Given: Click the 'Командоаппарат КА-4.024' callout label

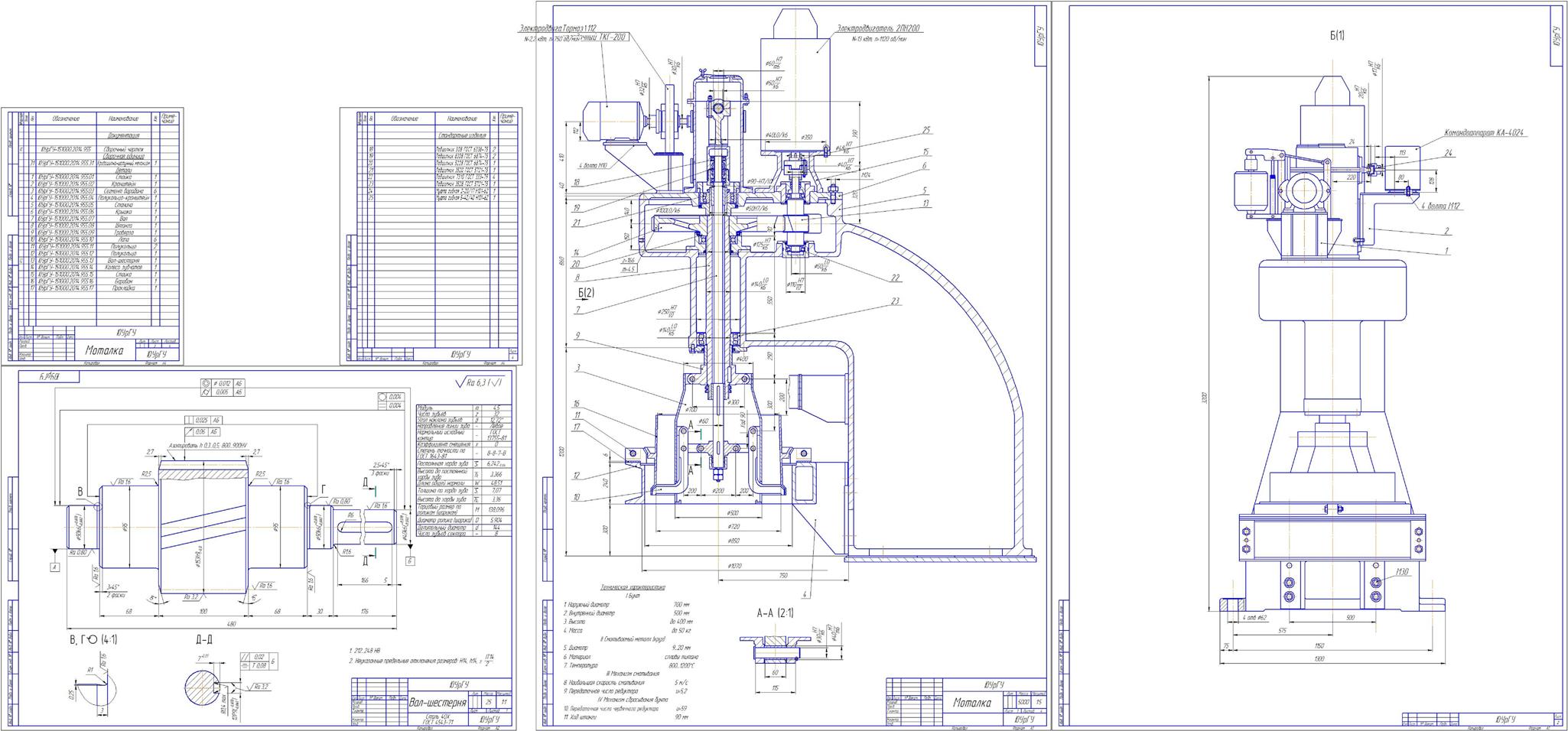Looking at the screenshot, I should click(x=1484, y=133).
